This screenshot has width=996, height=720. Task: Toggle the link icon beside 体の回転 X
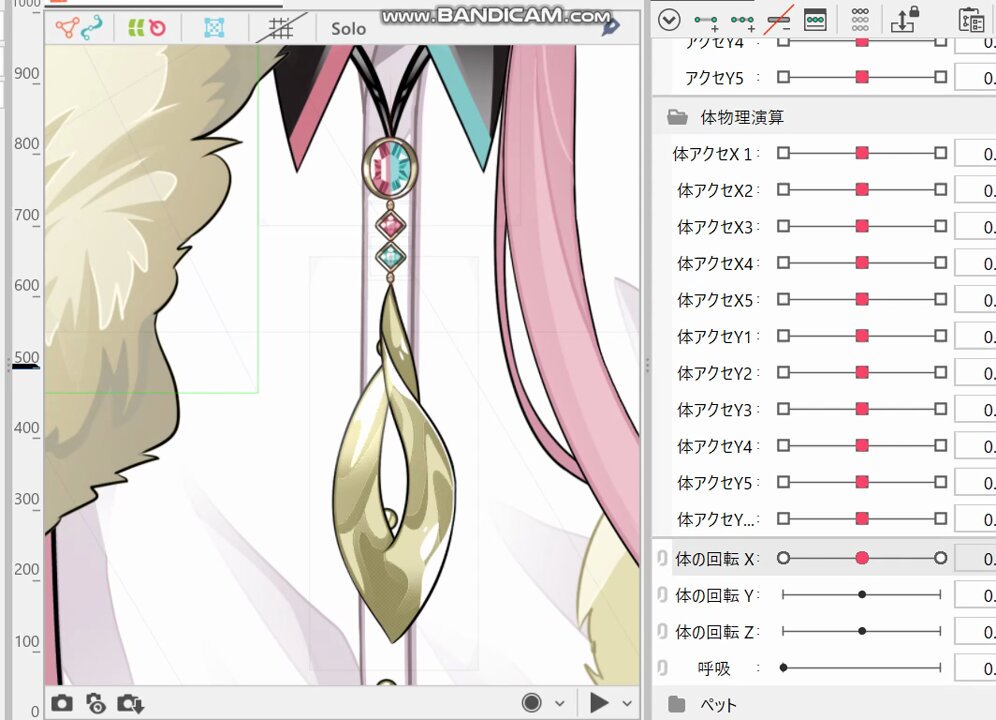[x=662, y=558]
